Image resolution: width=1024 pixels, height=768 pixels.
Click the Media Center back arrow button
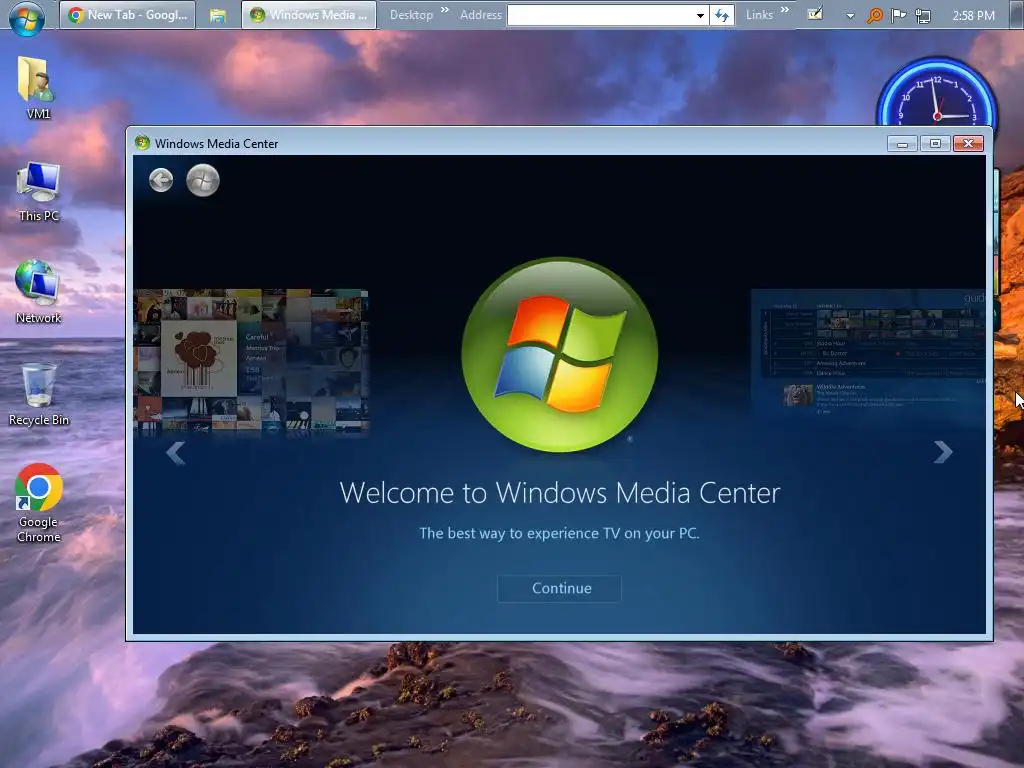click(161, 180)
